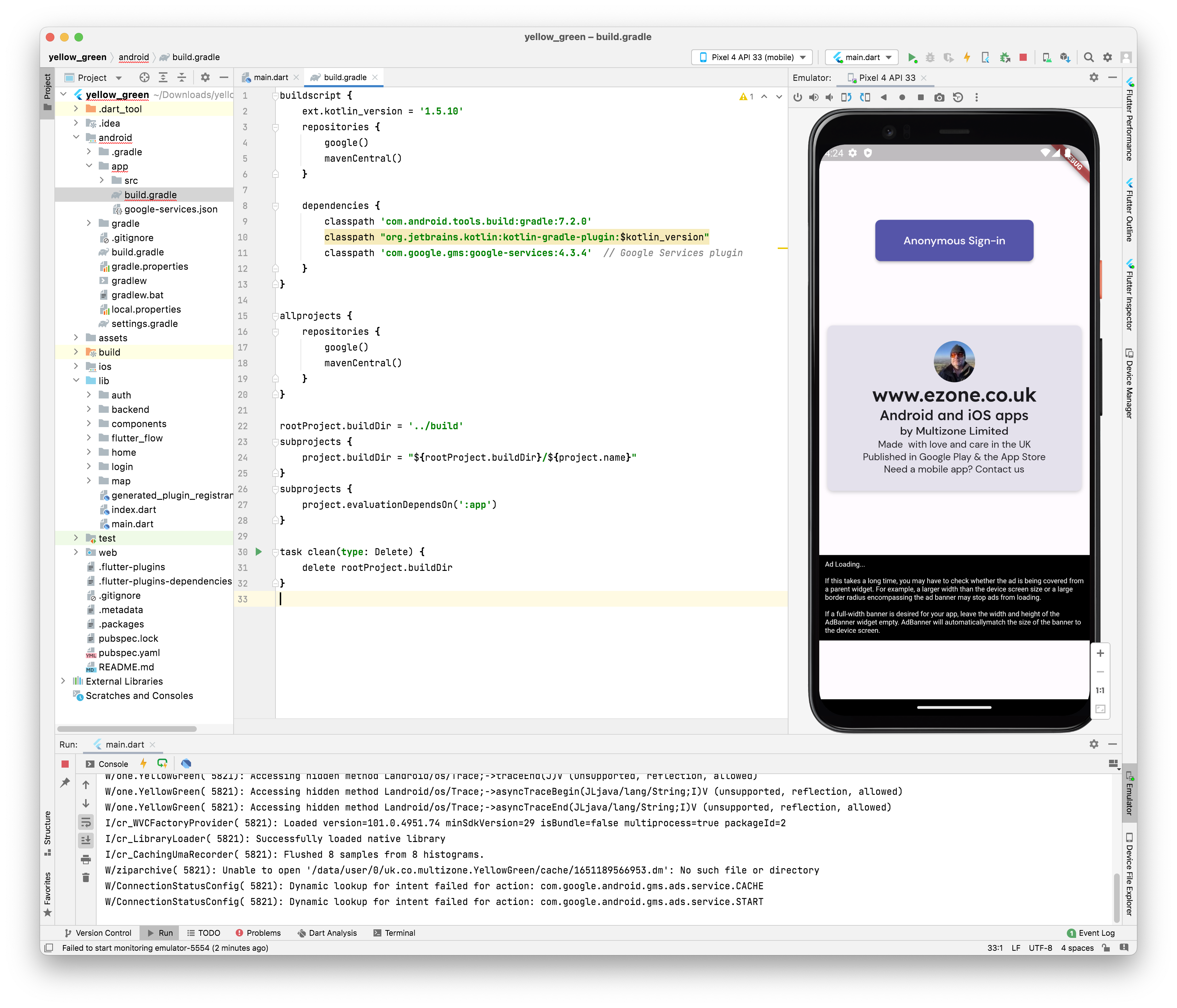Switch to the main.dart editor tab
This screenshot has width=1177, height=1008.
point(270,77)
